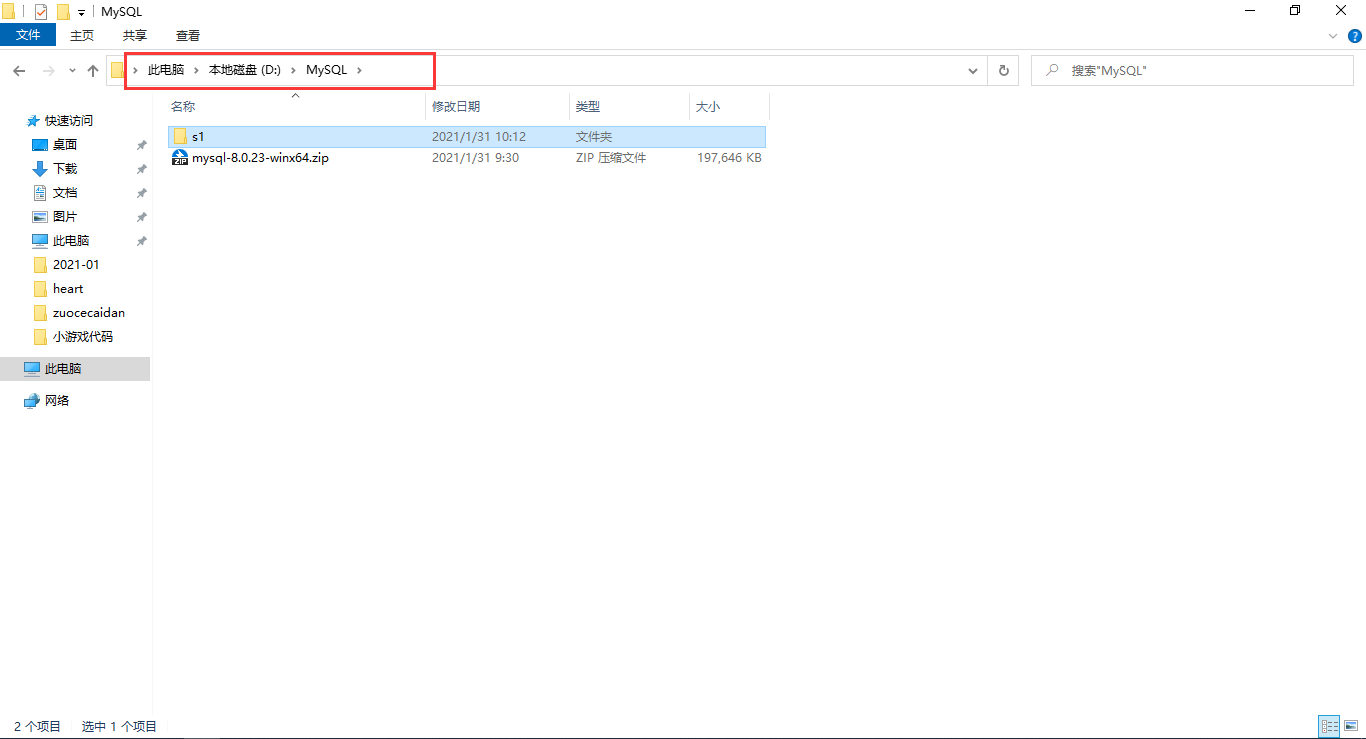The height and width of the screenshot is (739, 1366).
Task: Go forward with the Forward arrow
Action: [x=48, y=71]
